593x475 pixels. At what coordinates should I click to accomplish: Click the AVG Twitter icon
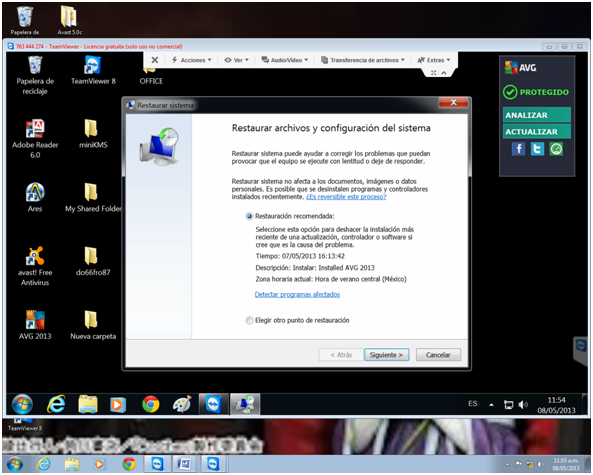point(537,149)
